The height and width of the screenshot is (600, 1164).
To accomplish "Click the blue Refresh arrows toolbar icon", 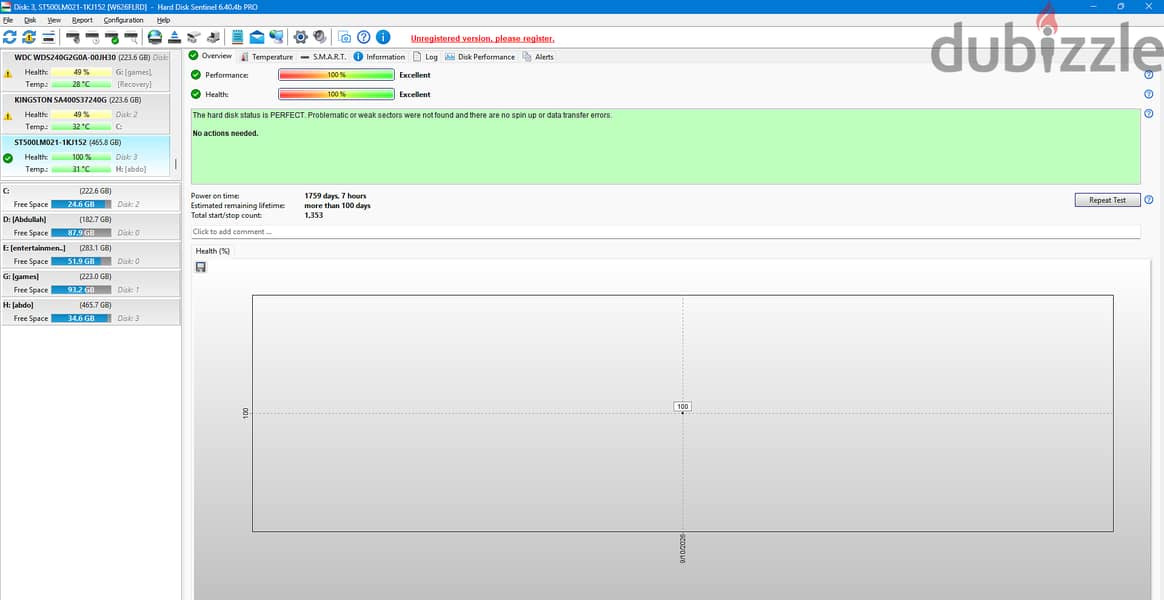I will click(10, 36).
